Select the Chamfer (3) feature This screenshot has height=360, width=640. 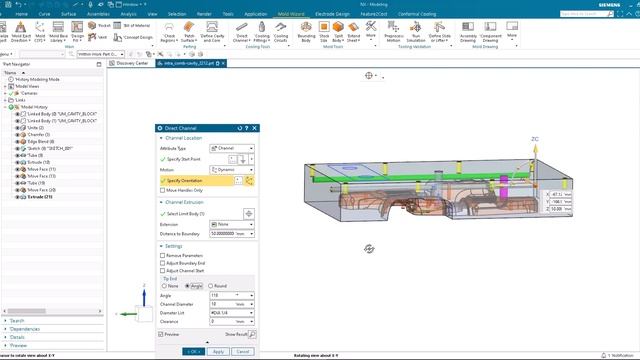click(39, 135)
